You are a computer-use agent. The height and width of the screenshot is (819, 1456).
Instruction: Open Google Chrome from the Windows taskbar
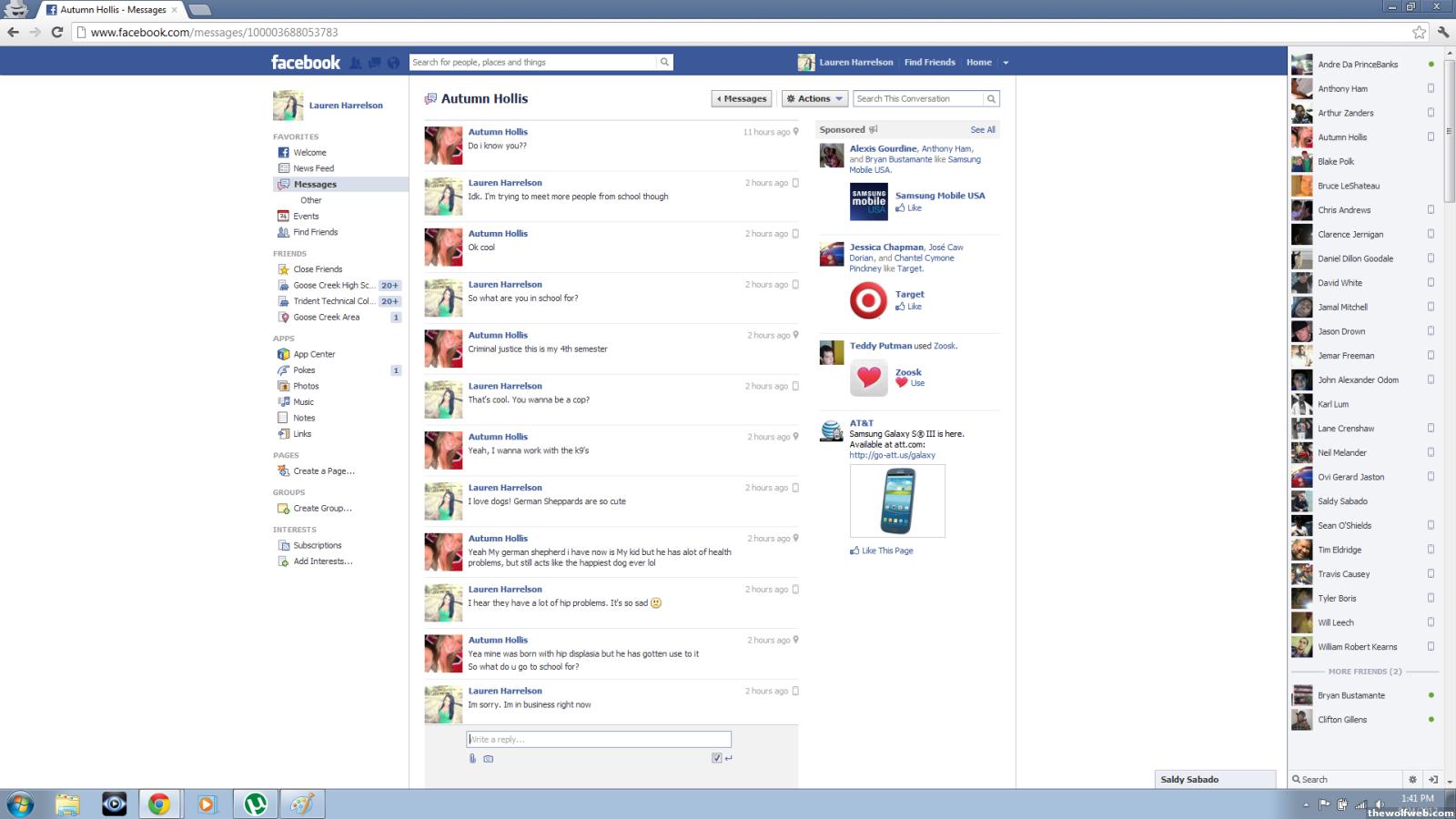[159, 804]
